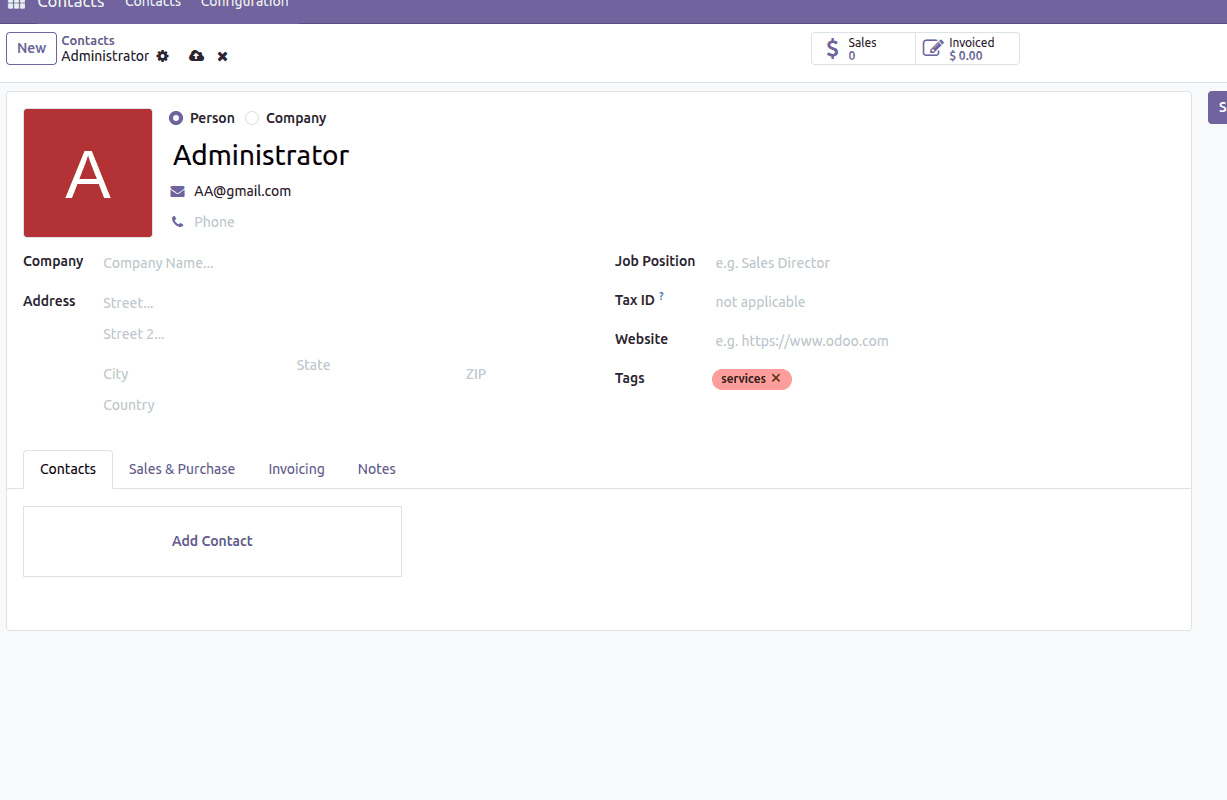
Task: Save record using the cloud icon
Action: pyautogui.click(x=196, y=56)
